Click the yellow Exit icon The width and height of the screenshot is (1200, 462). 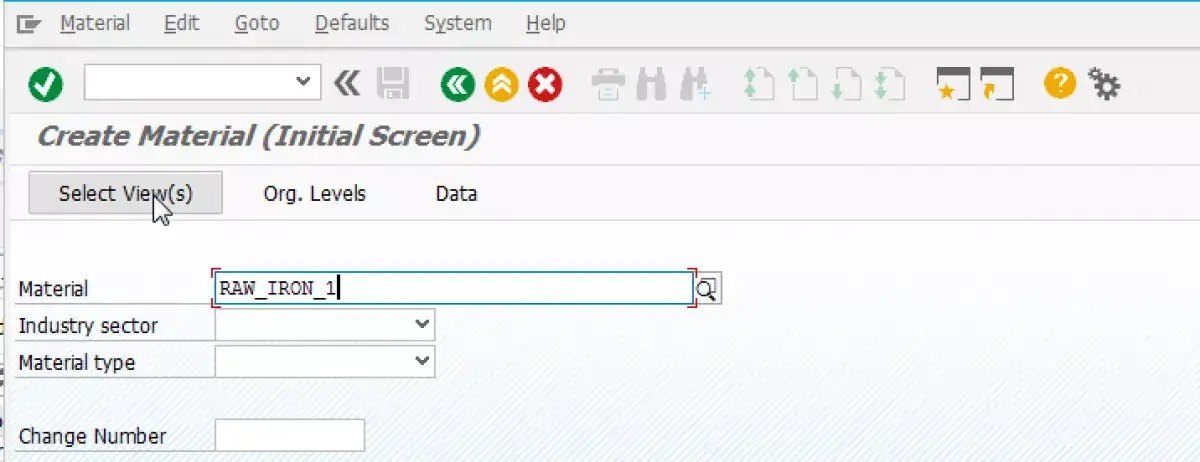(x=501, y=84)
